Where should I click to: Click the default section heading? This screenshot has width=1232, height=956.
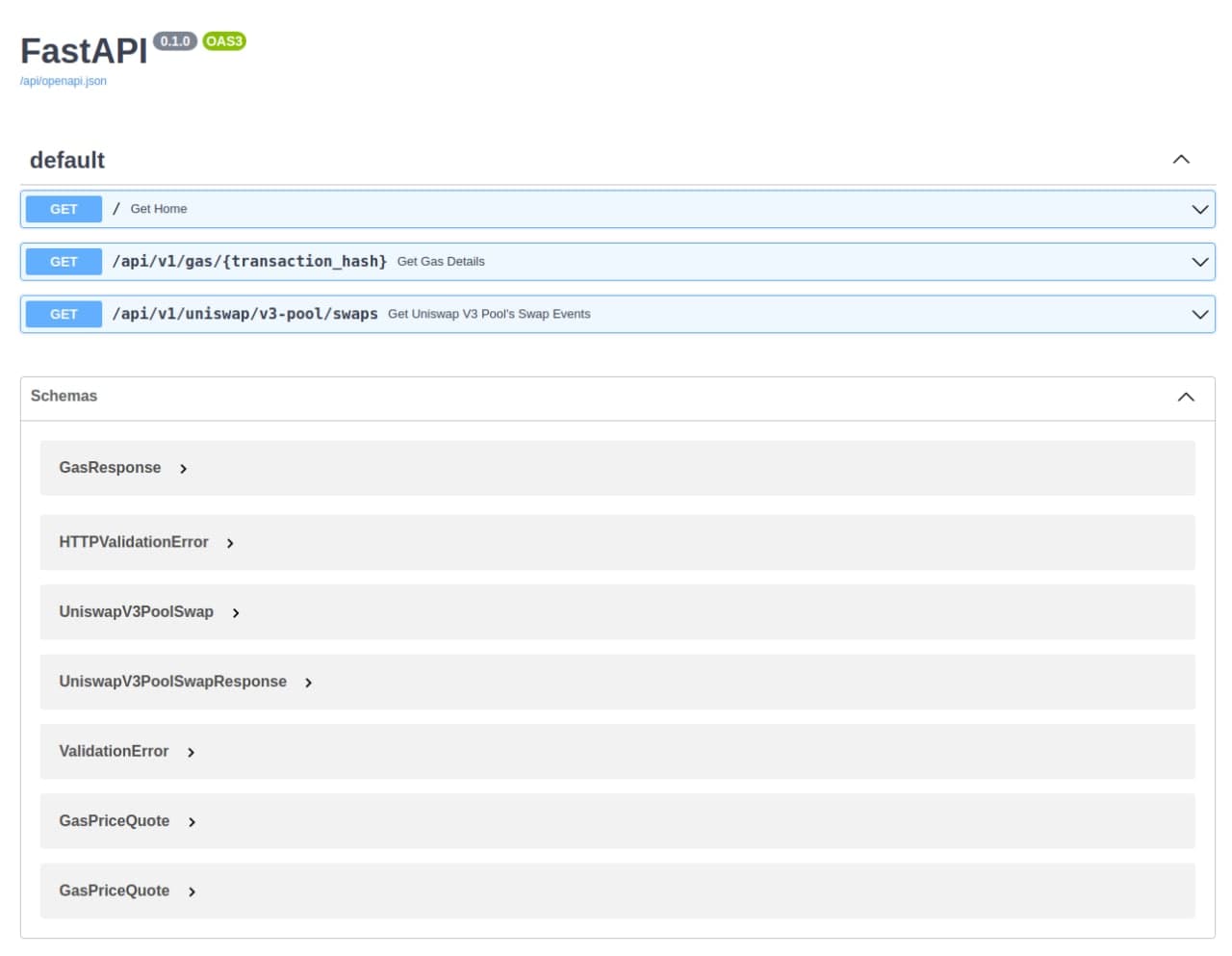(67, 160)
